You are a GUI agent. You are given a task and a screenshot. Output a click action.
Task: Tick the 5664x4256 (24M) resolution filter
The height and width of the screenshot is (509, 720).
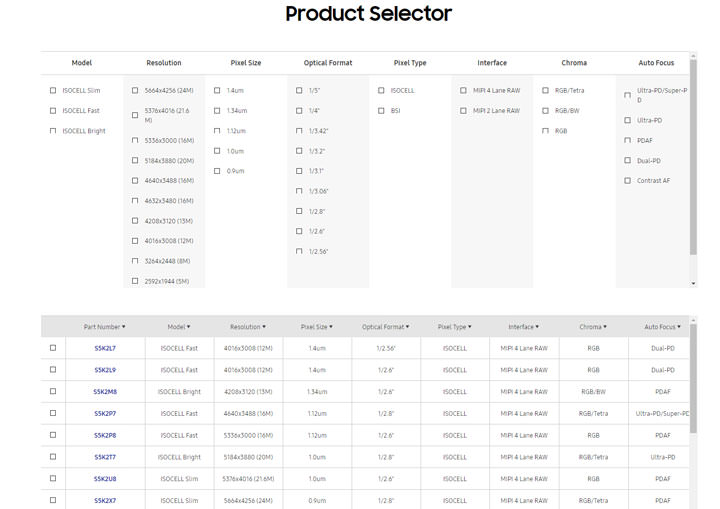coord(135,91)
